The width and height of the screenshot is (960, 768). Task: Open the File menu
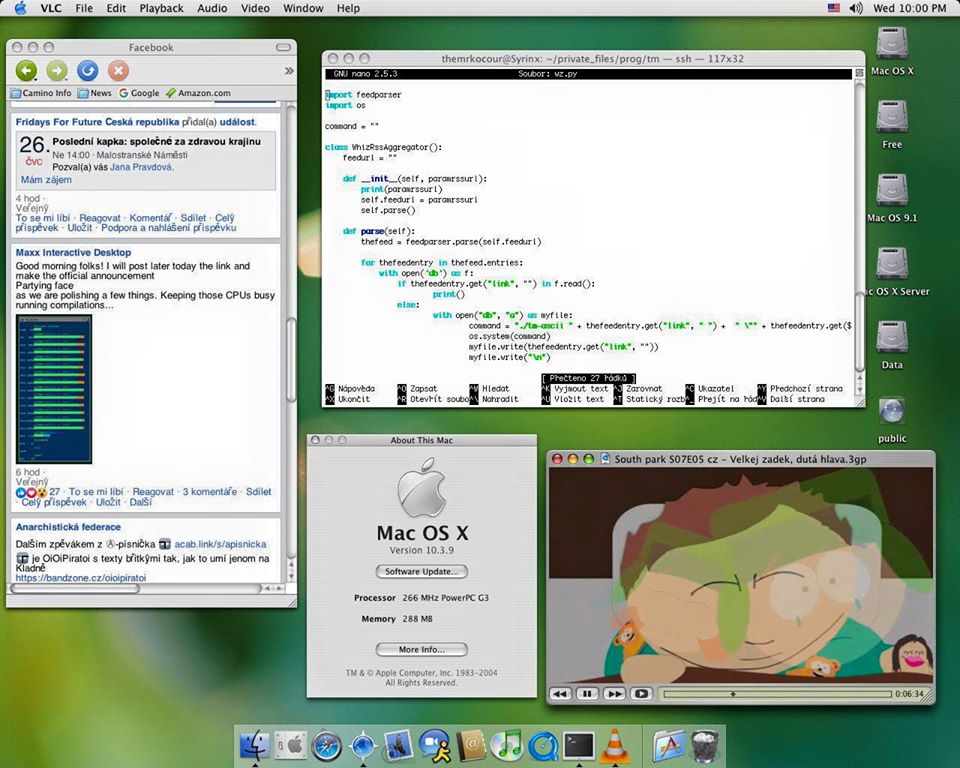pos(84,8)
